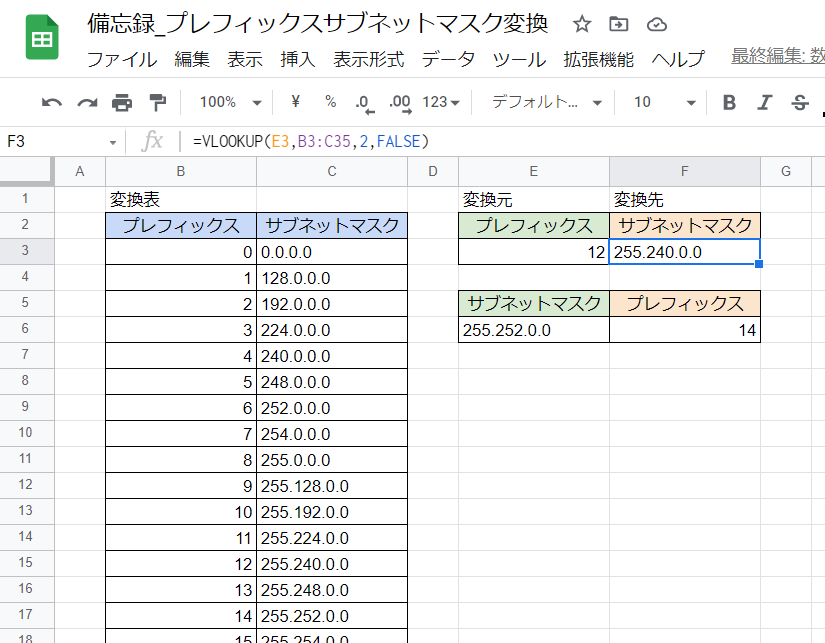
Task: Select cell with 変換表 label
Action: point(180,199)
